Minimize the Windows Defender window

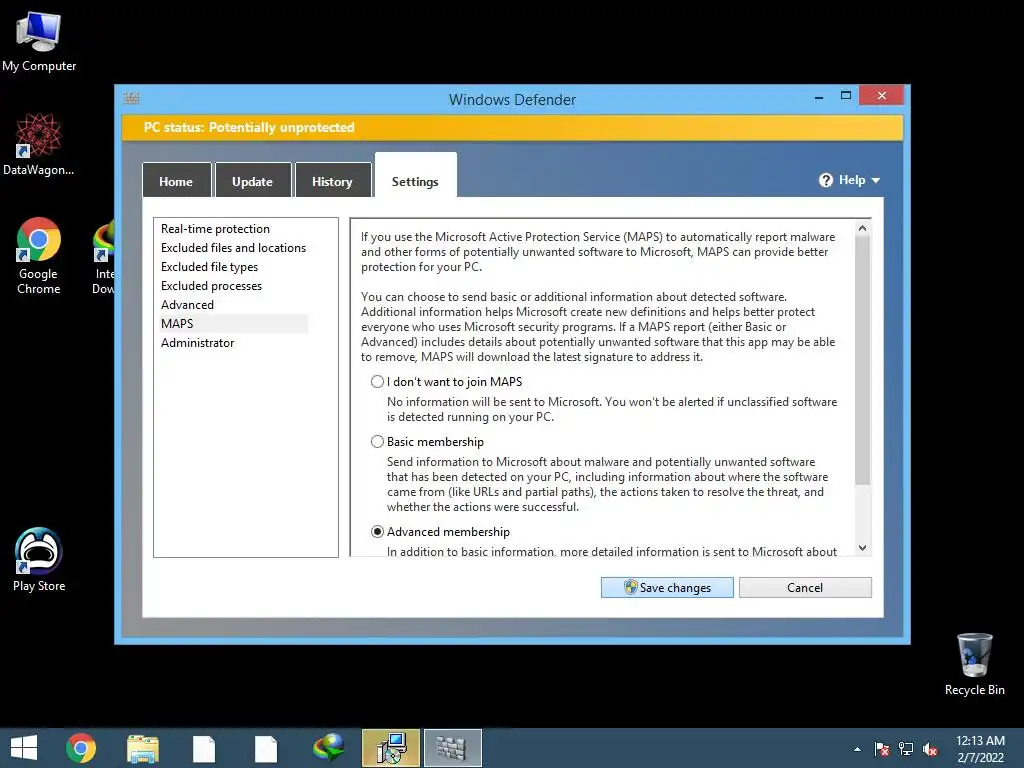(x=819, y=97)
